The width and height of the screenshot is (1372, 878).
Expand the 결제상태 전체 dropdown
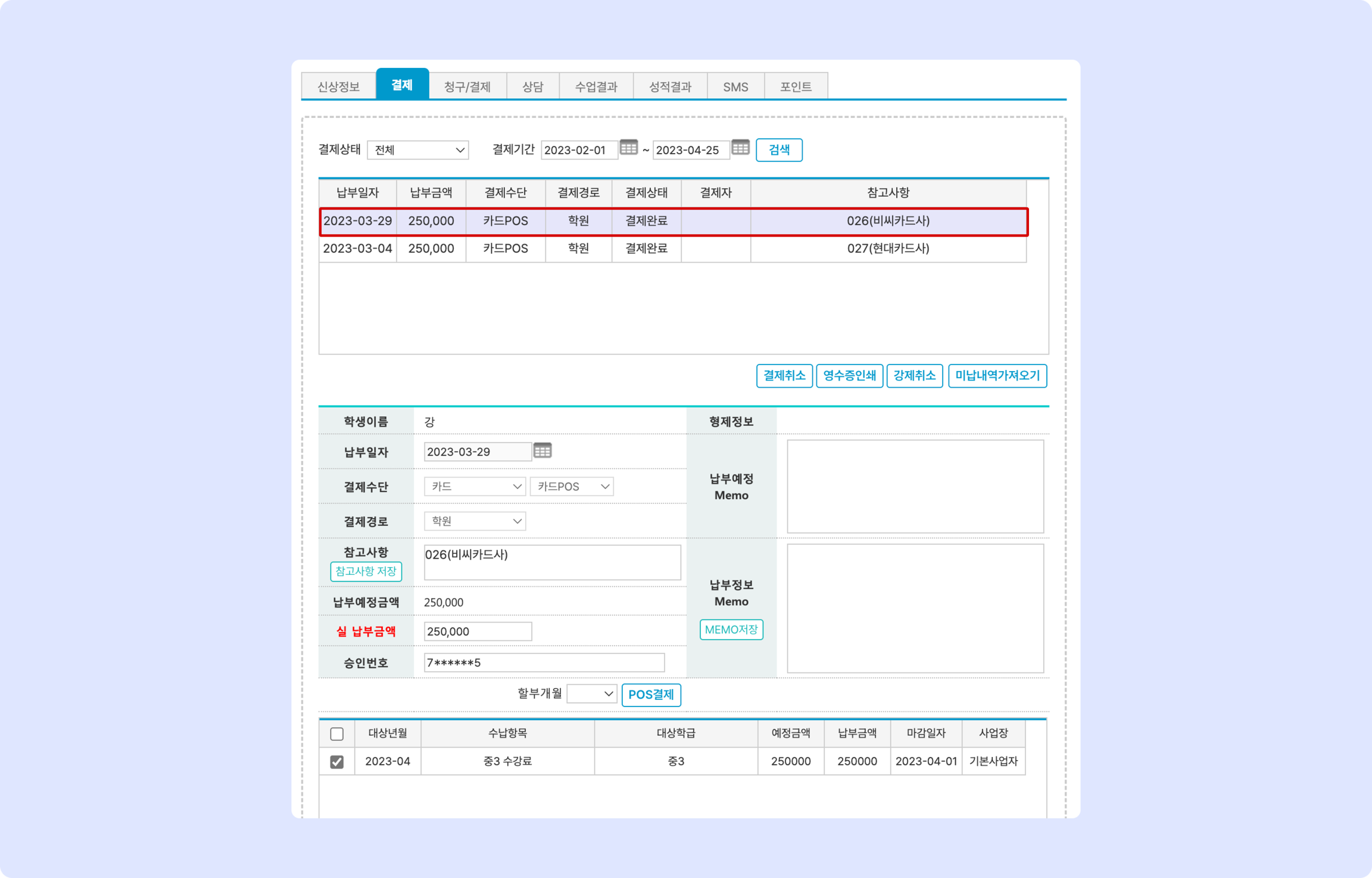coord(417,150)
